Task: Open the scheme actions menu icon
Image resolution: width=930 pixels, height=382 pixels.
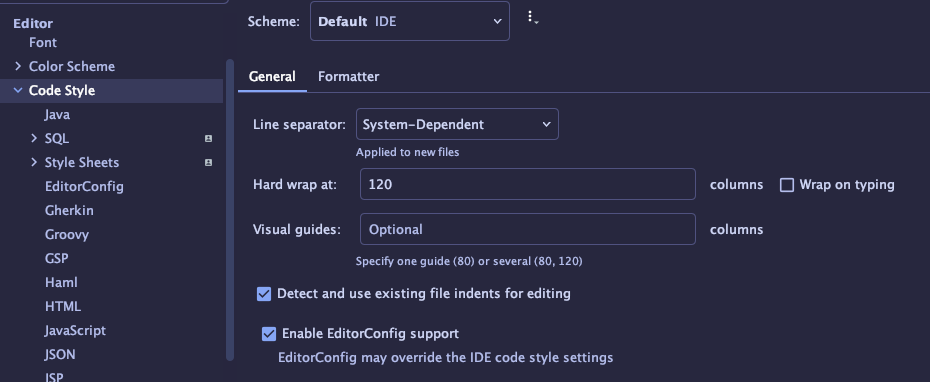Action: (x=532, y=18)
